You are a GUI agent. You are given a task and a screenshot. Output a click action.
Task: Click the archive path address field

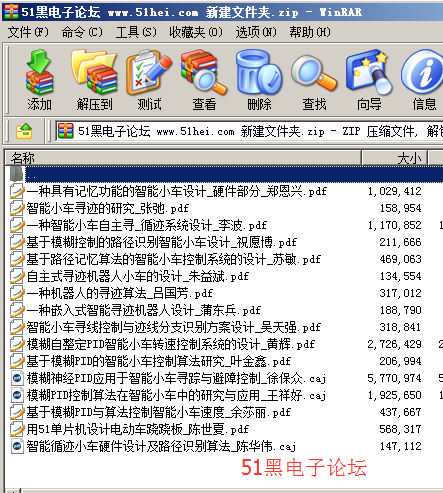(249, 131)
